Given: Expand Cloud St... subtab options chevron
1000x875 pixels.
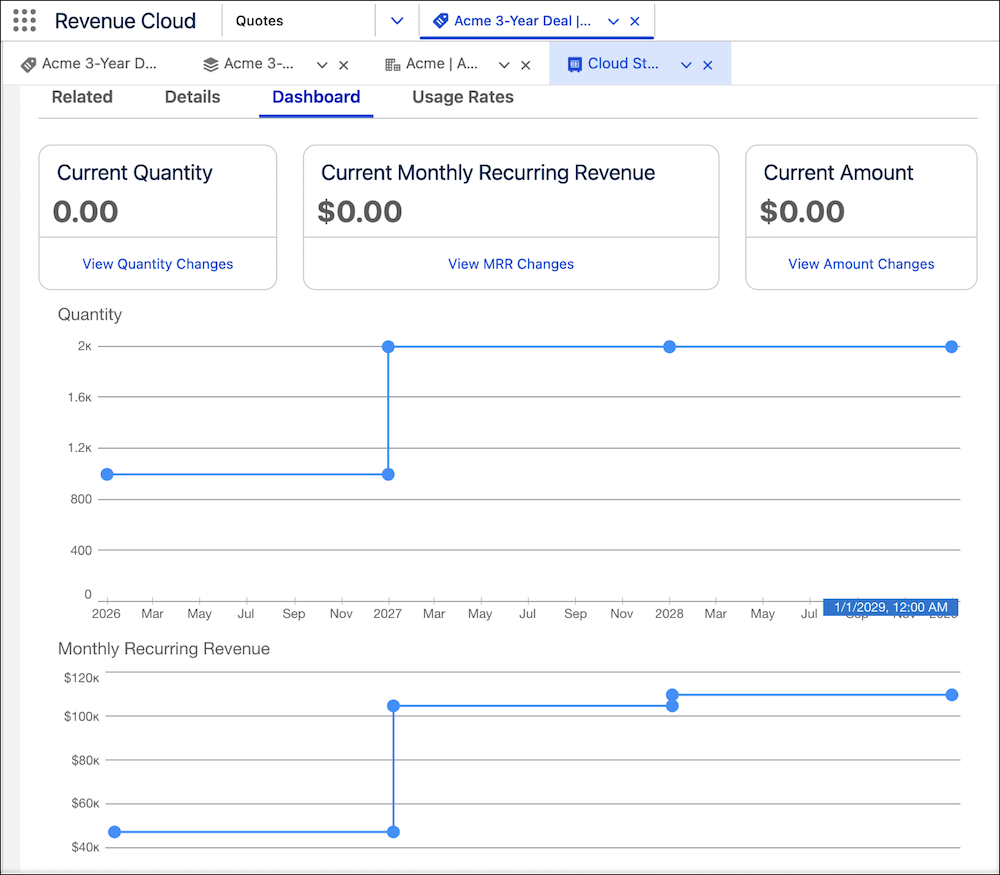Looking at the screenshot, I should [686, 65].
